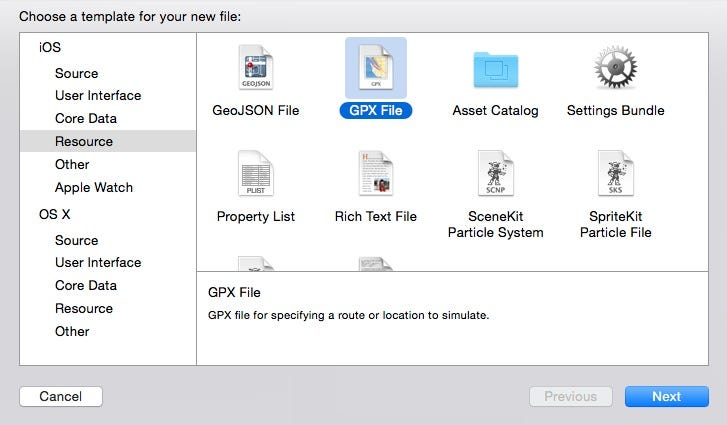The image size is (727, 425).
Task: Click the Cancel button
Action: tap(61, 396)
